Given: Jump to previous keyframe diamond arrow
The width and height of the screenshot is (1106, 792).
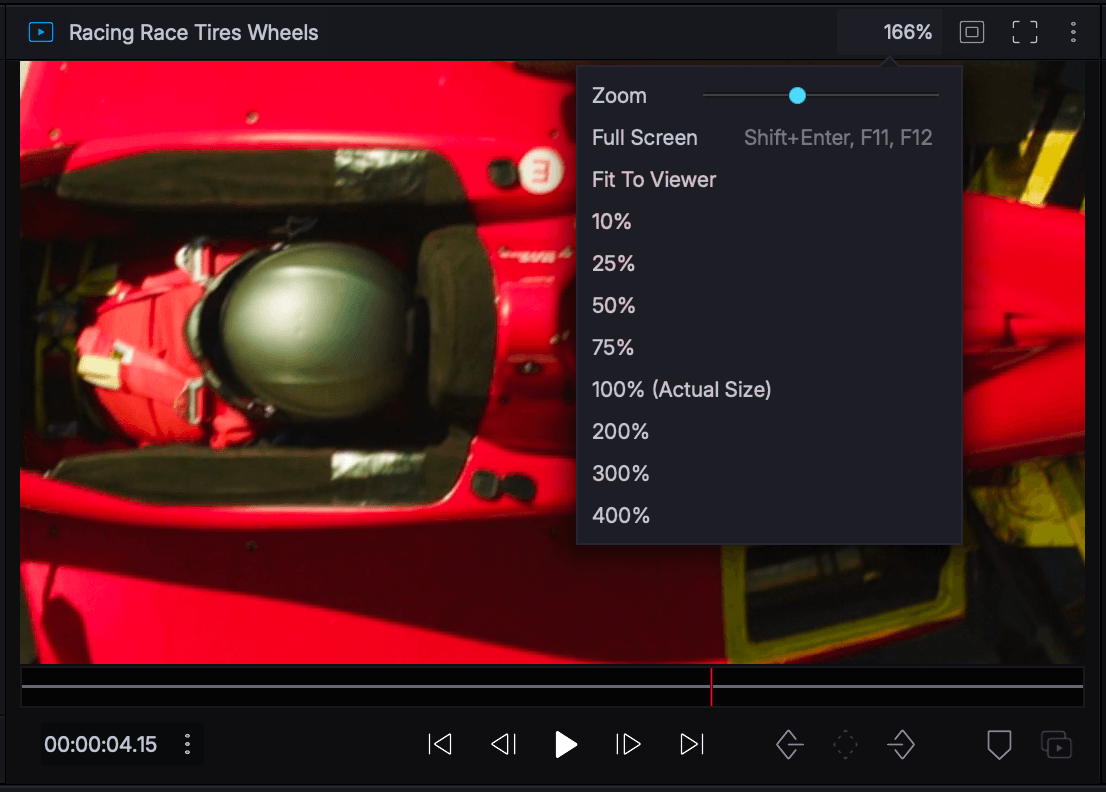Looking at the screenshot, I should click(789, 744).
